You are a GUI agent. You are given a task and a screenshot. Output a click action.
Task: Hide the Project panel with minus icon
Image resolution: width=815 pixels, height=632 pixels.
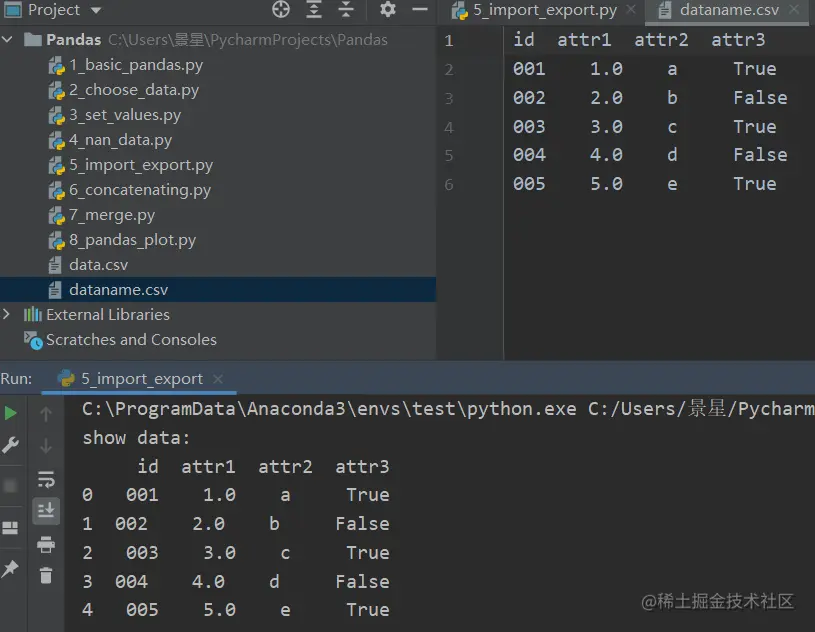[x=420, y=9]
